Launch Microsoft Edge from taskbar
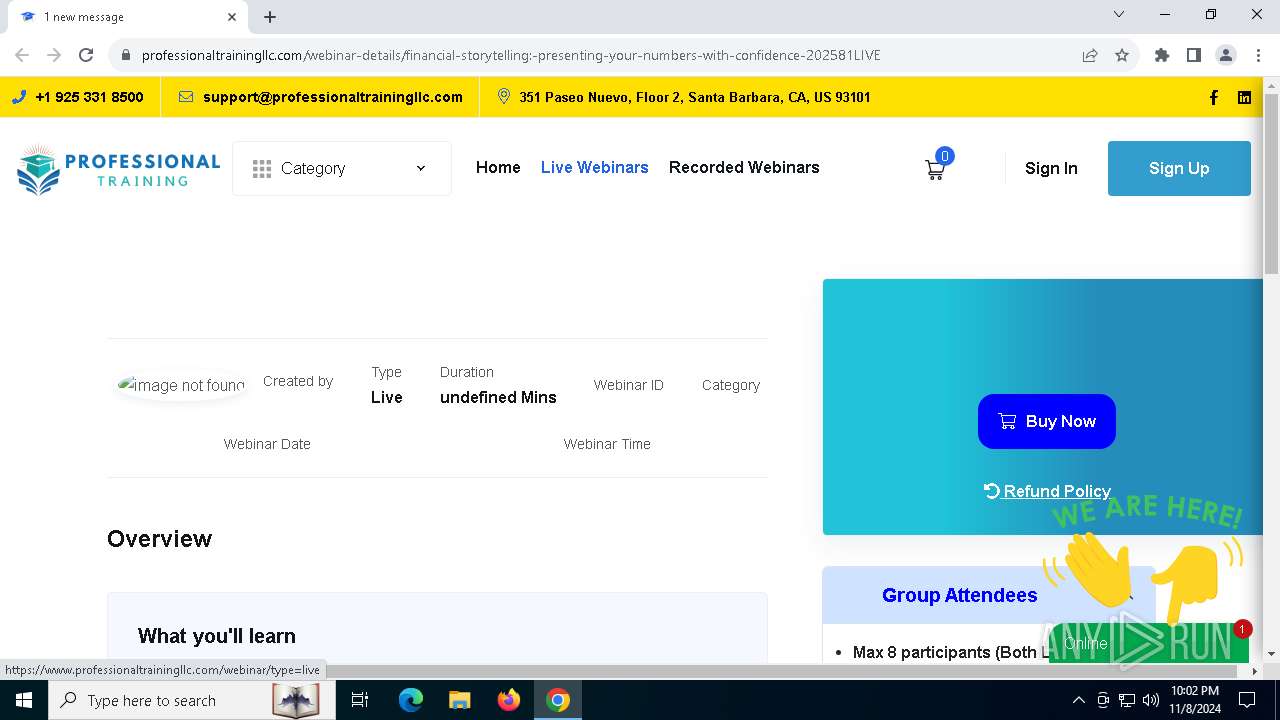1280x720 pixels. point(411,700)
